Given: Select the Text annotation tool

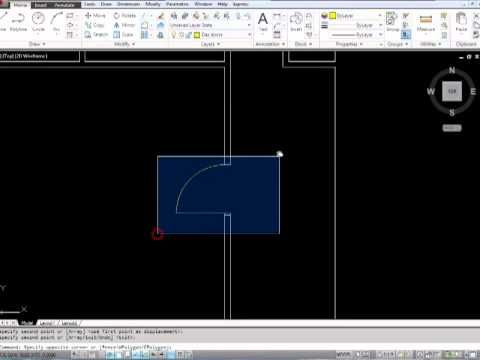Looking at the screenshot, I should click(x=263, y=22).
